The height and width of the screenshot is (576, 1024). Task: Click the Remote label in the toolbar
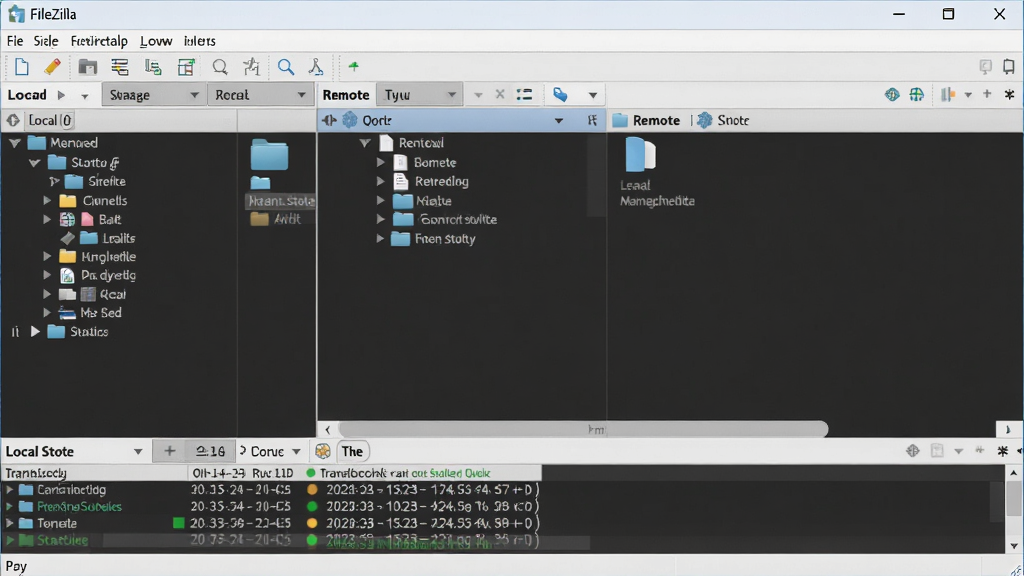(x=346, y=95)
